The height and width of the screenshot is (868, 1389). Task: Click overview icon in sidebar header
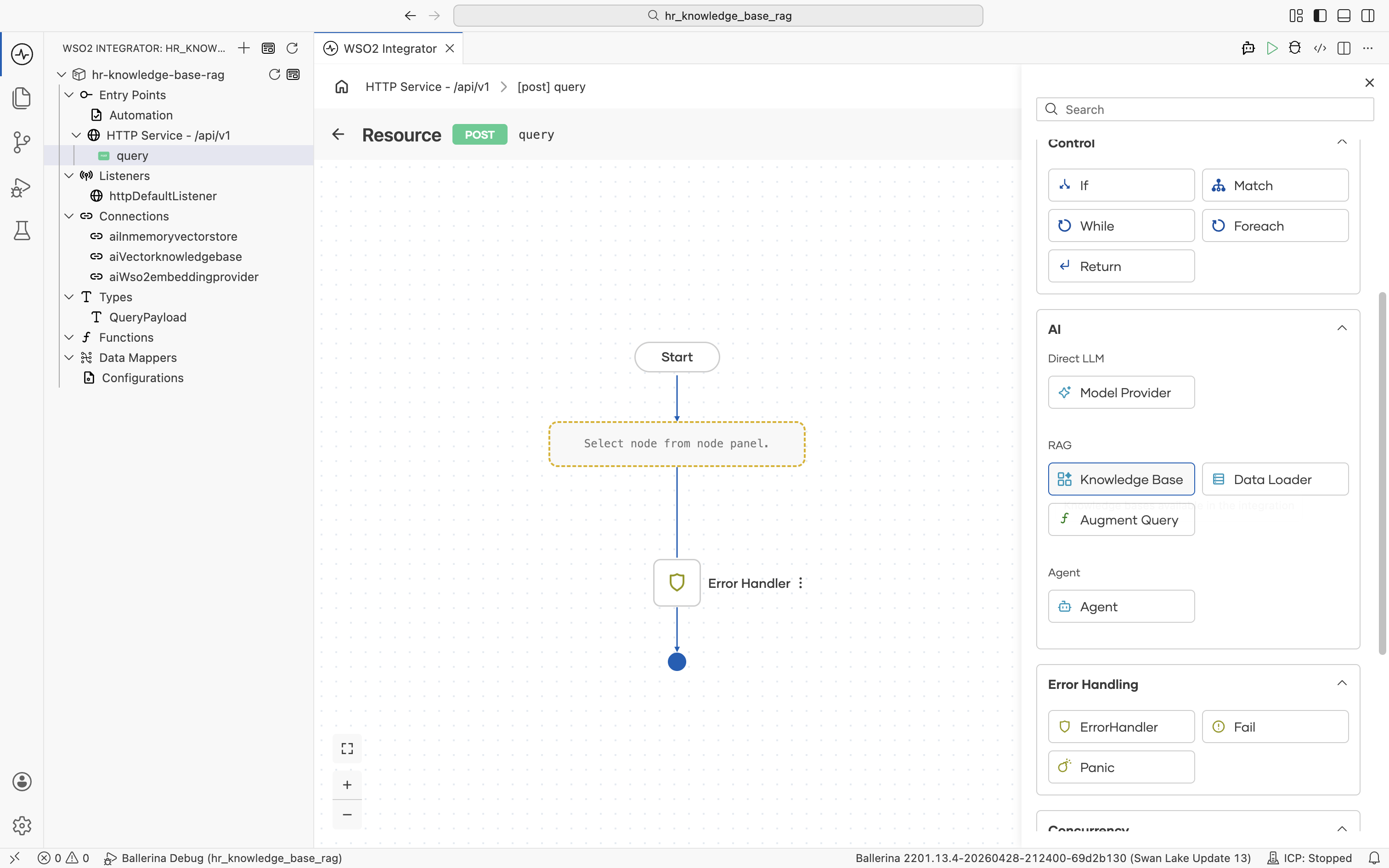point(268,48)
